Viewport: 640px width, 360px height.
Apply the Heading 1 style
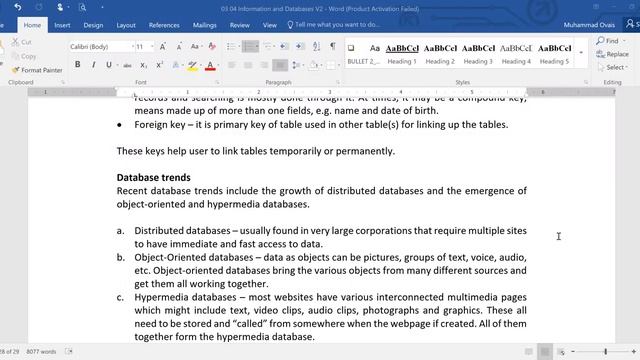point(402,54)
